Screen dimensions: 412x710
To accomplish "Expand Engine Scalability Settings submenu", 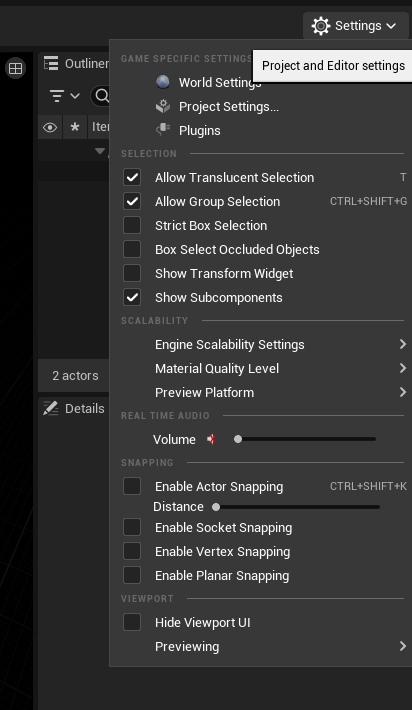I will coord(260,345).
